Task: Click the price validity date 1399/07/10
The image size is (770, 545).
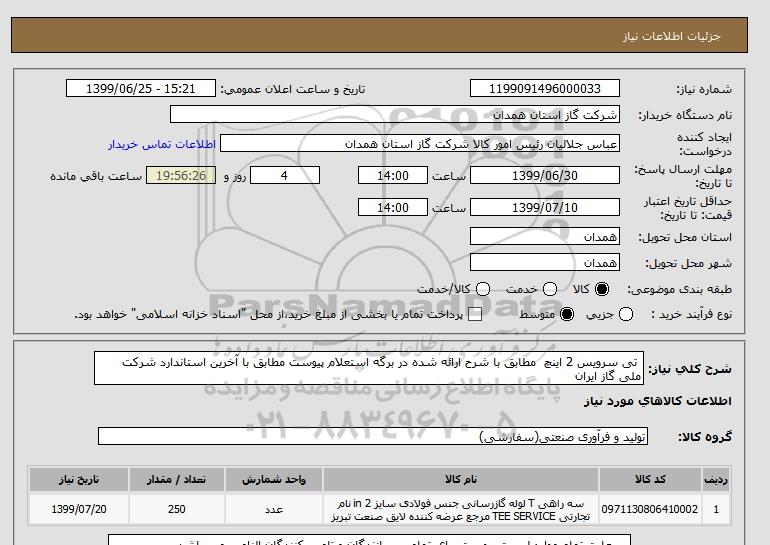Action: [545, 207]
